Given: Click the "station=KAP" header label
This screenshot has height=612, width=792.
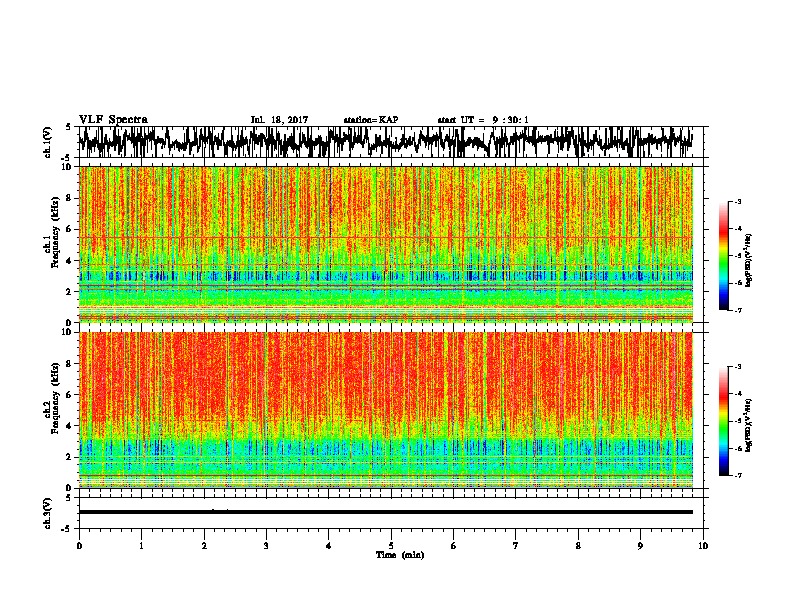Looking at the screenshot, I should [x=371, y=120].
